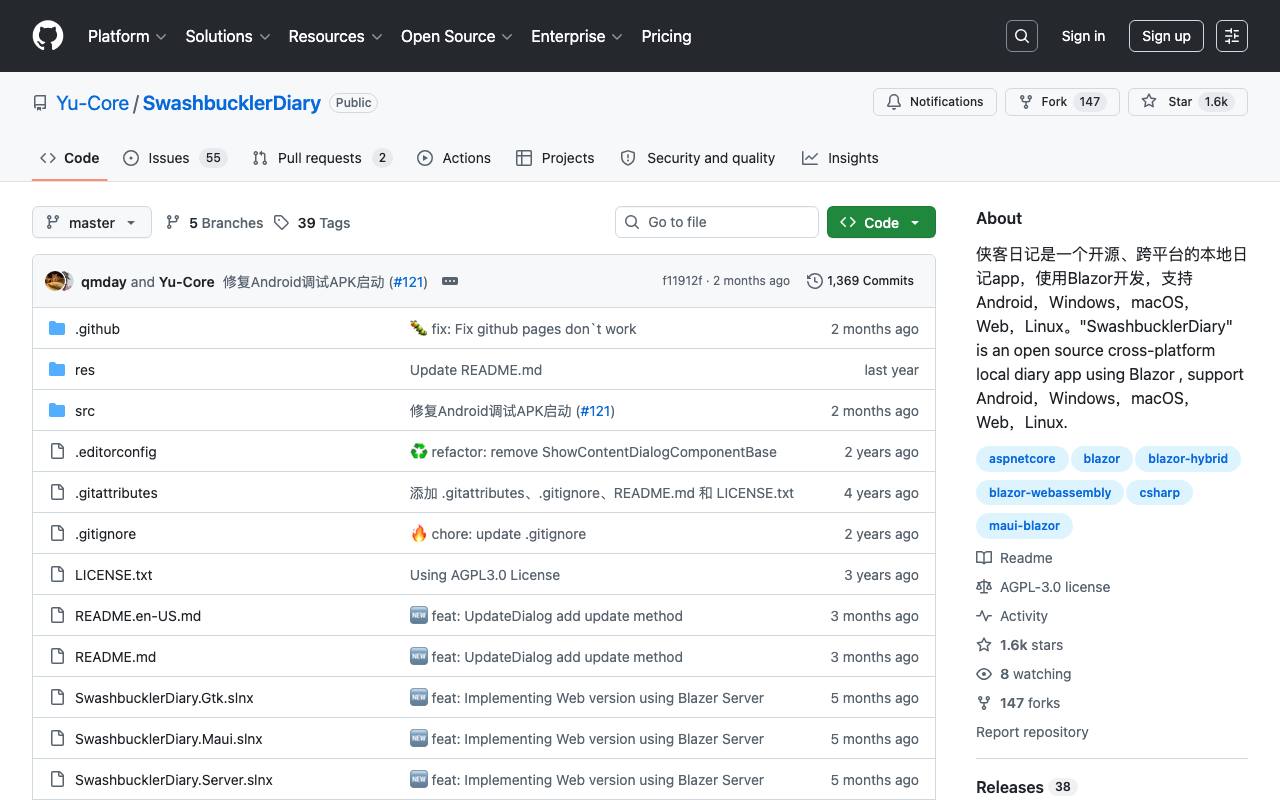
Task: Open the appearance settings icon button
Action: pos(1232,36)
